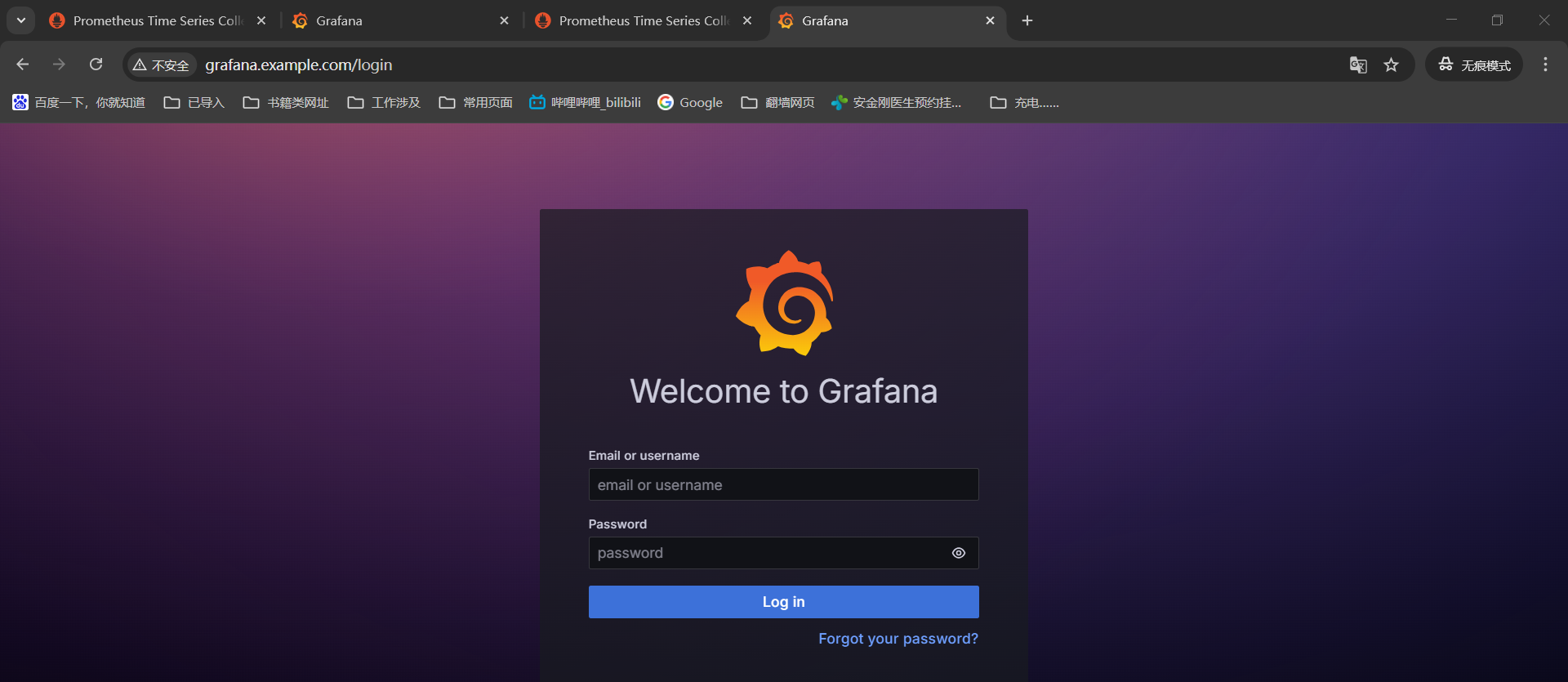Viewport: 1568px width, 682px height.
Task: Switch to third tab, Prometheus Time Series
Action: pyautogui.click(x=644, y=20)
